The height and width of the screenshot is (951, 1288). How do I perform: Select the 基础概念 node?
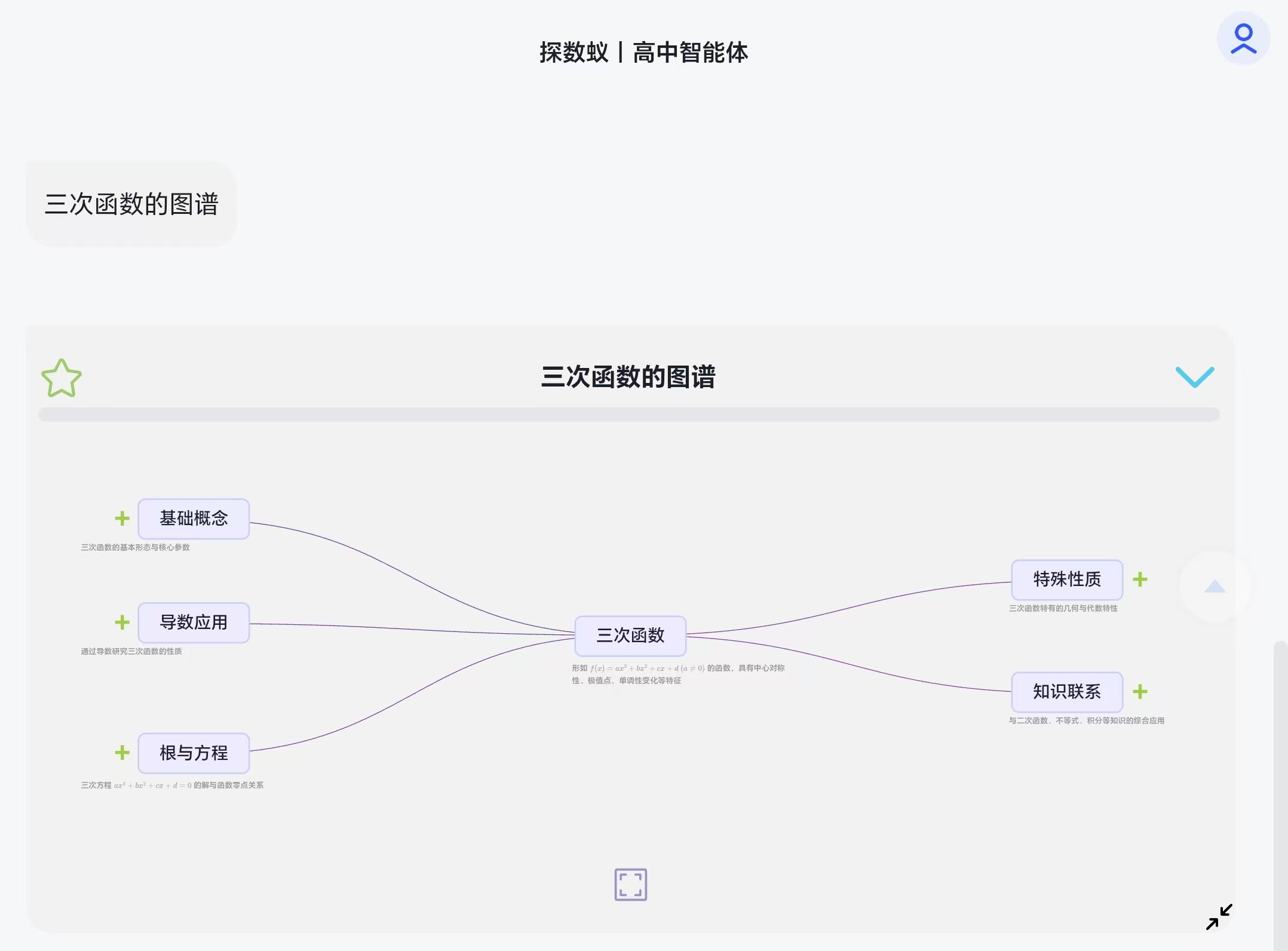tap(194, 519)
